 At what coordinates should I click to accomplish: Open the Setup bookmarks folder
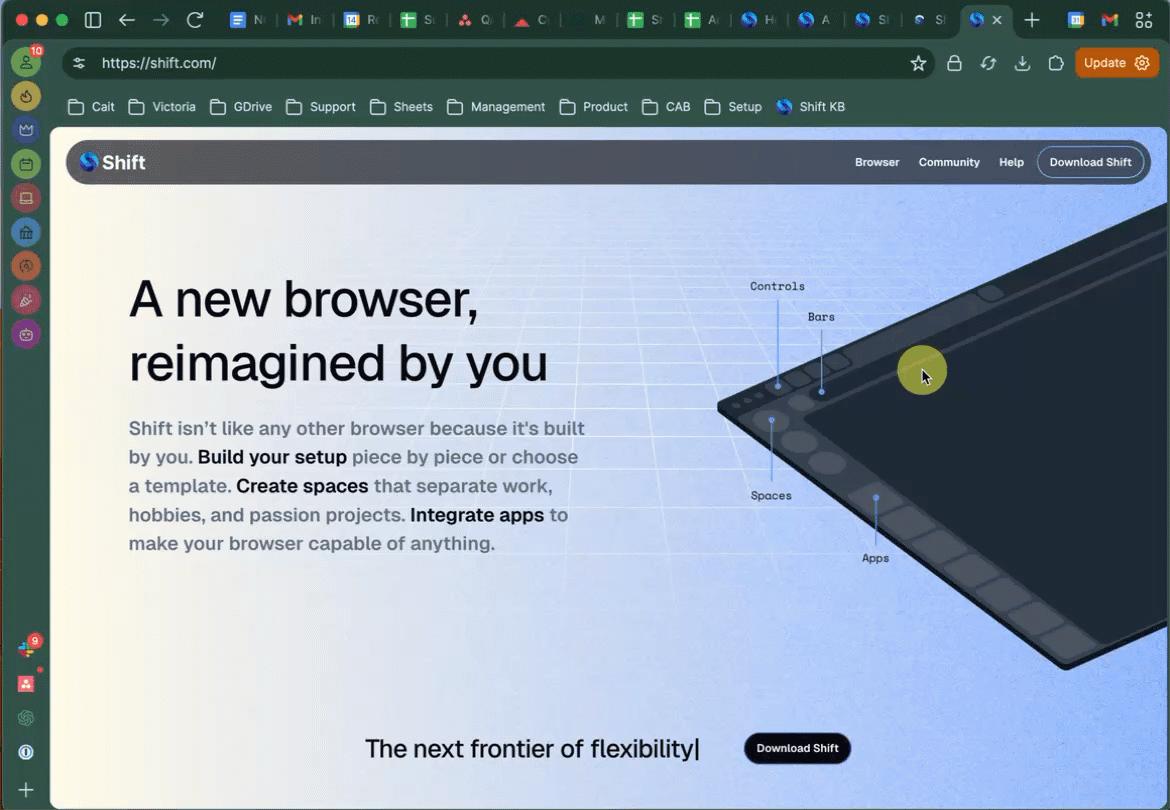coord(733,107)
